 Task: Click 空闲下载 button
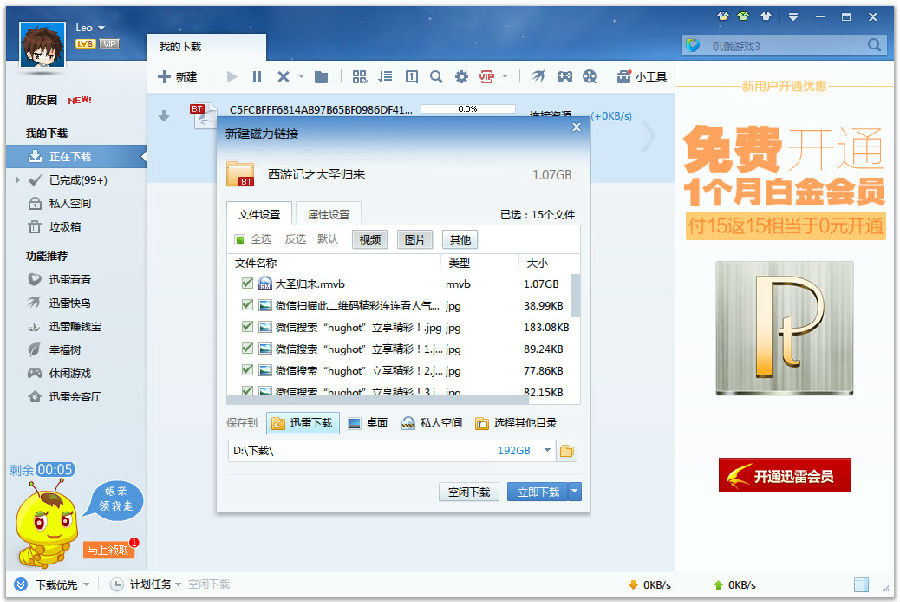click(x=469, y=492)
